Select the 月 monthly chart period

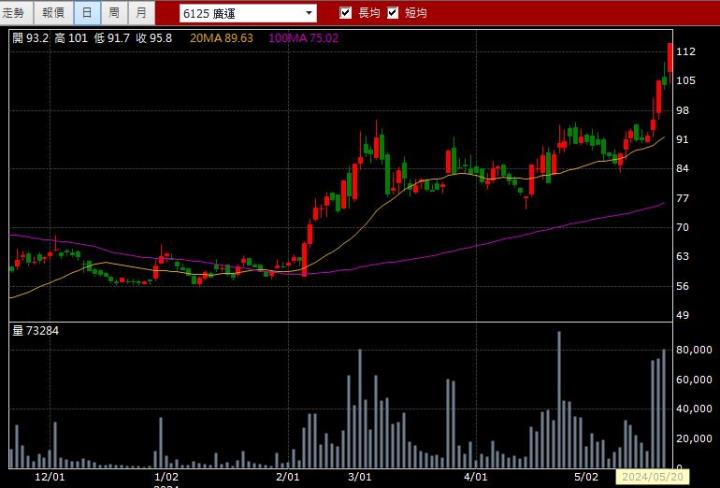(x=141, y=13)
